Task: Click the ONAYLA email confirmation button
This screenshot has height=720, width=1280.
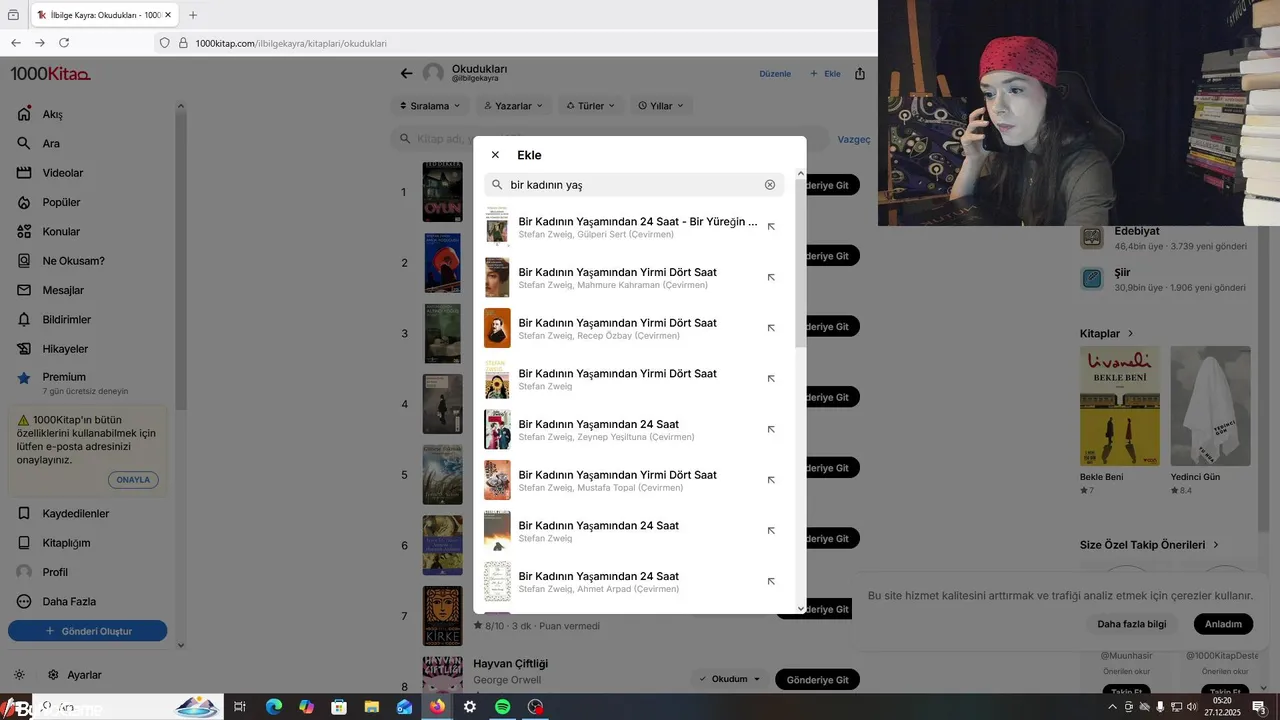Action: pyautogui.click(x=133, y=480)
